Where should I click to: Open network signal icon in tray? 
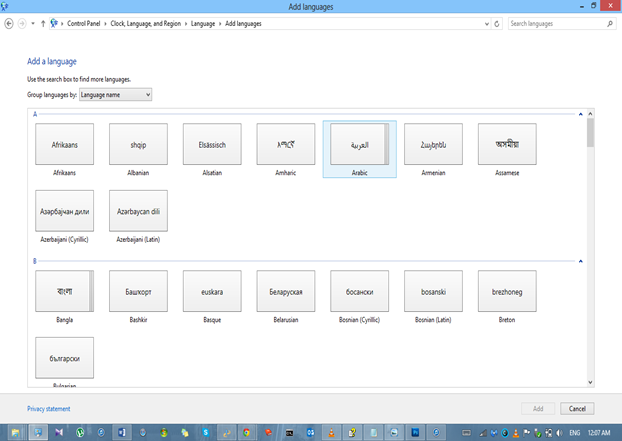coord(483,433)
